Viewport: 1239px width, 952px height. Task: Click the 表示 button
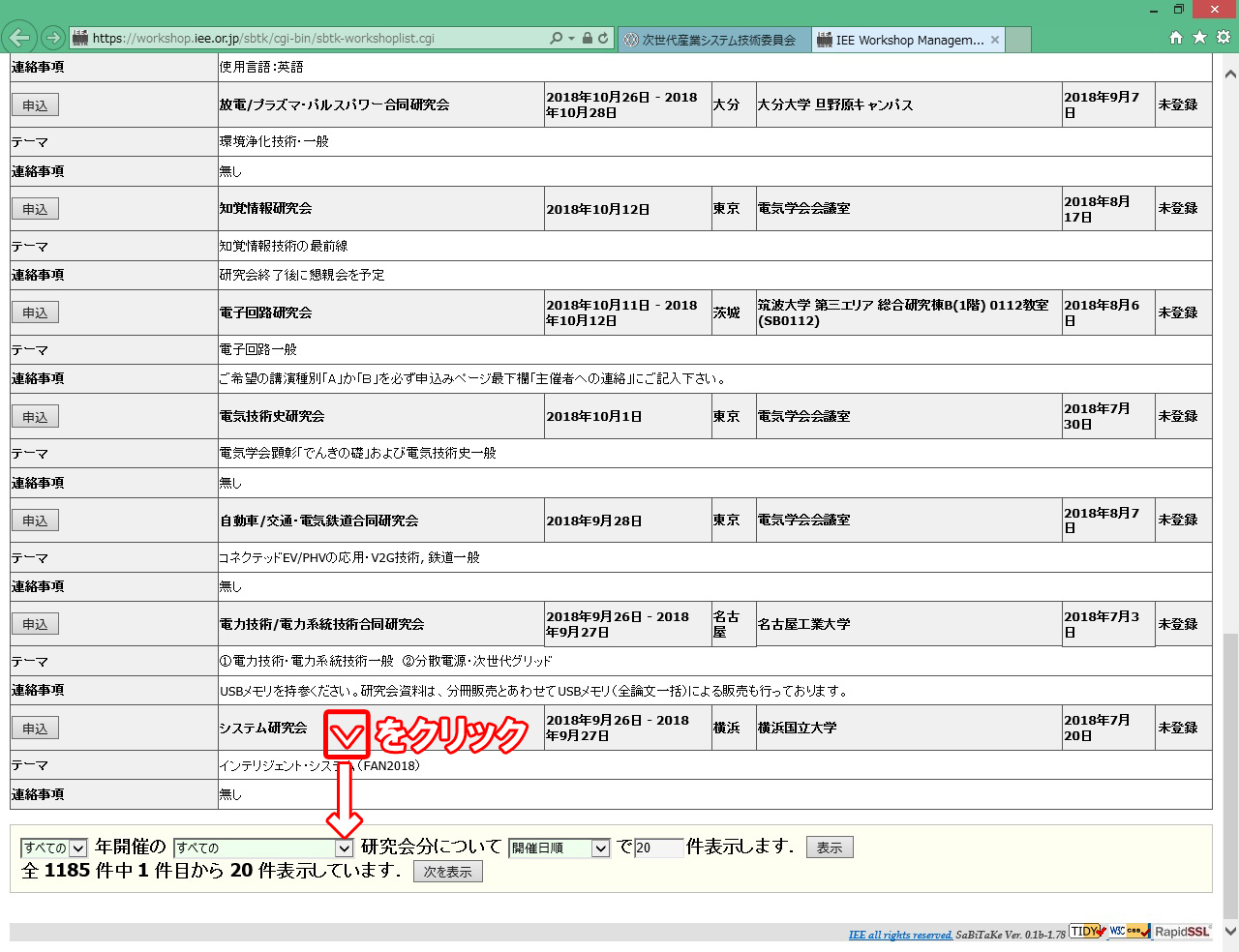pos(829,848)
